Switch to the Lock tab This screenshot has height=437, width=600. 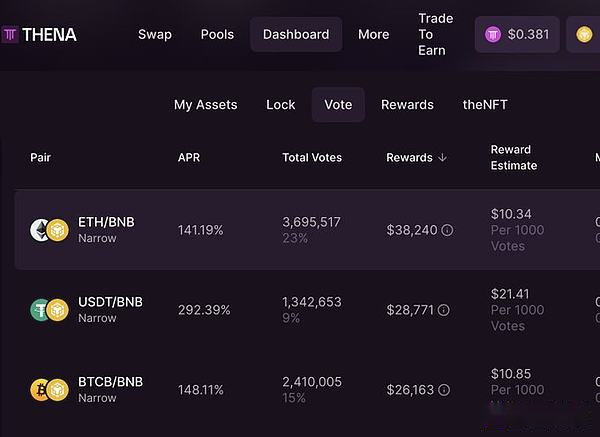pos(280,104)
